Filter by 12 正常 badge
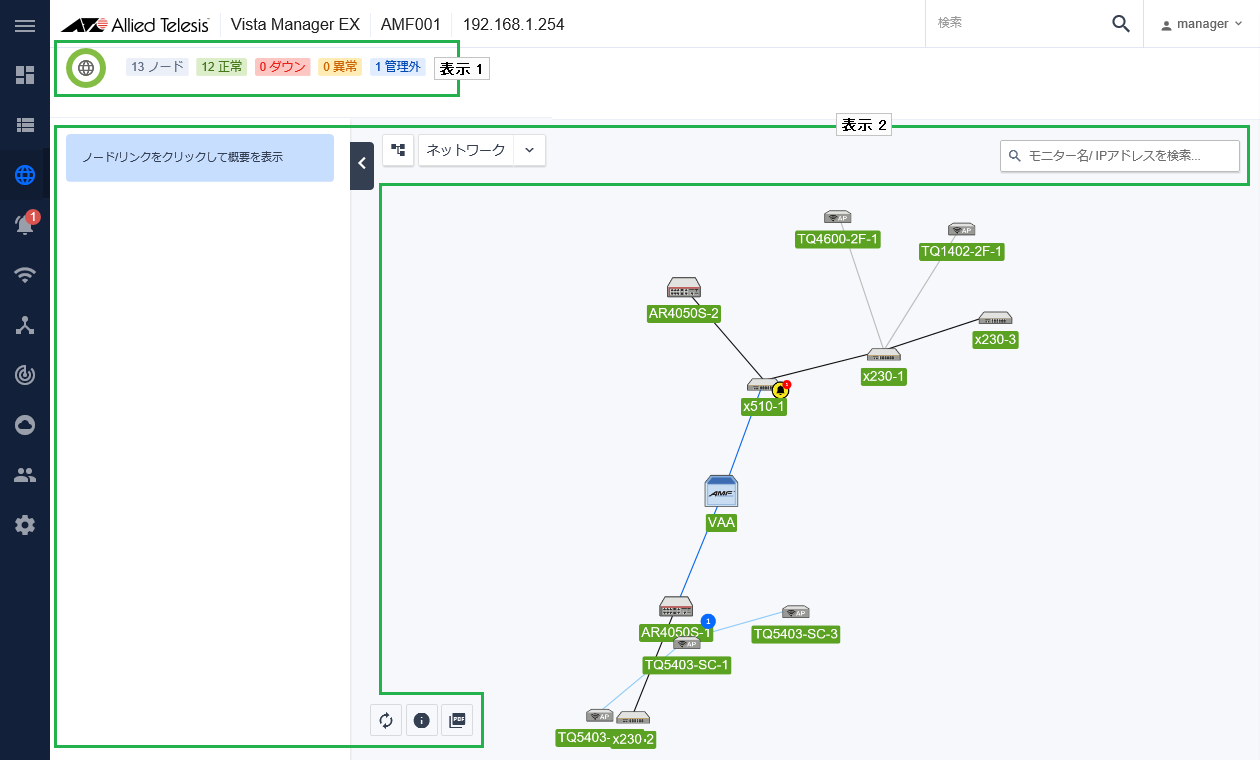 (x=222, y=67)
